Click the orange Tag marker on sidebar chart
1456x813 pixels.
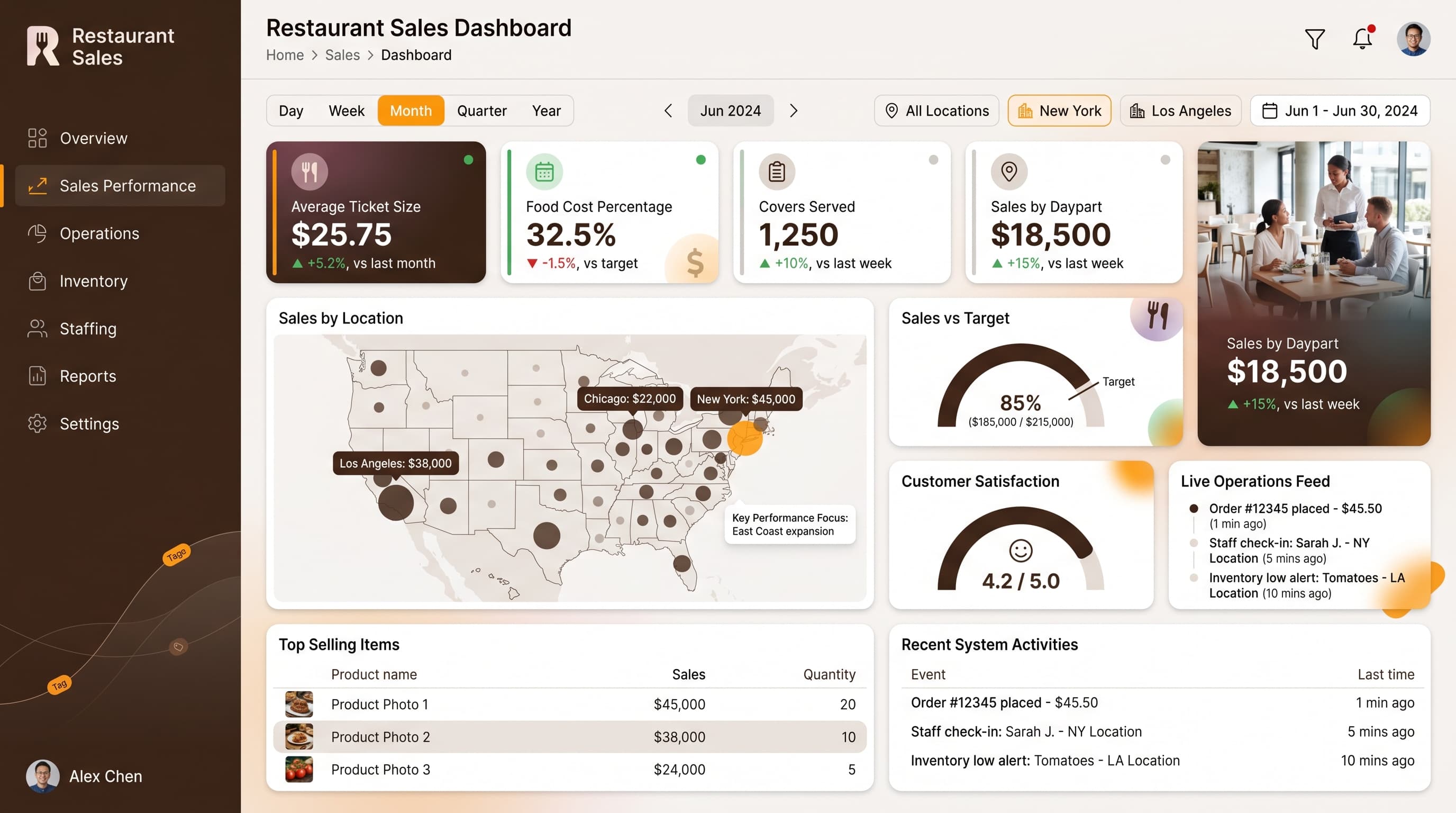[x=59, y=685]
